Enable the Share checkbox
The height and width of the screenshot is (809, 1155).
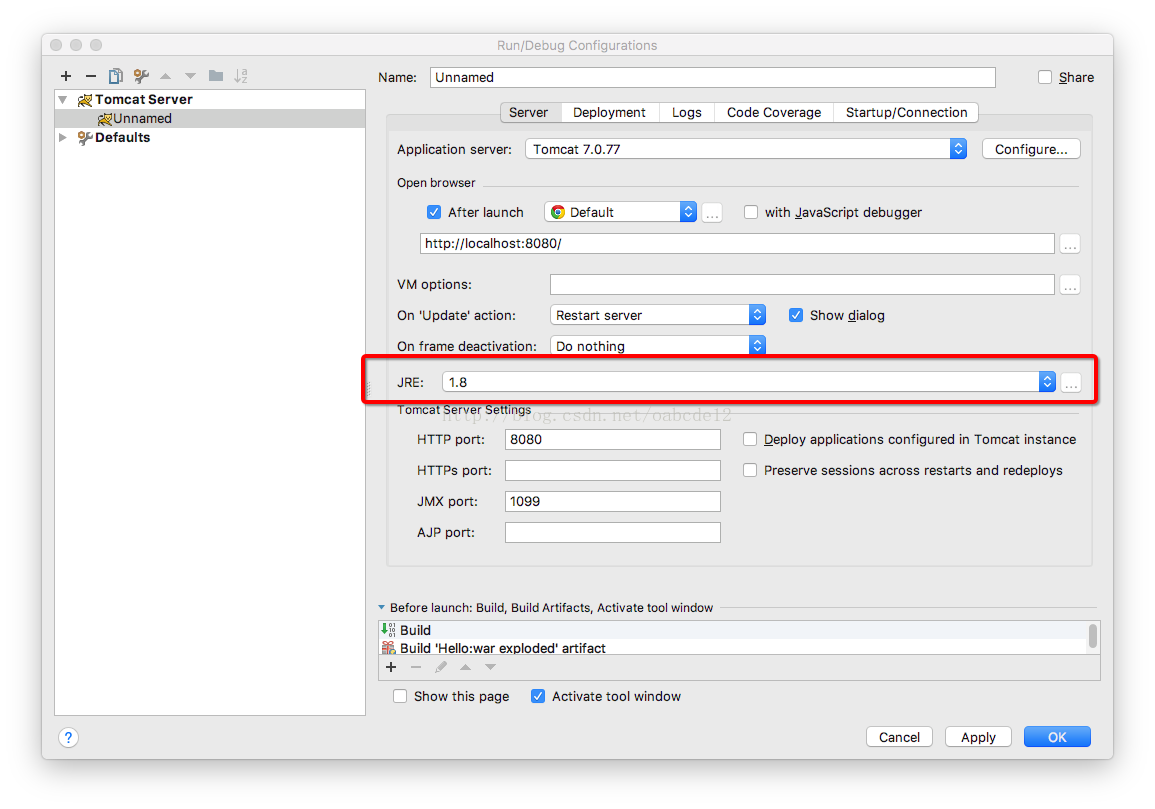click(1045, 77)
